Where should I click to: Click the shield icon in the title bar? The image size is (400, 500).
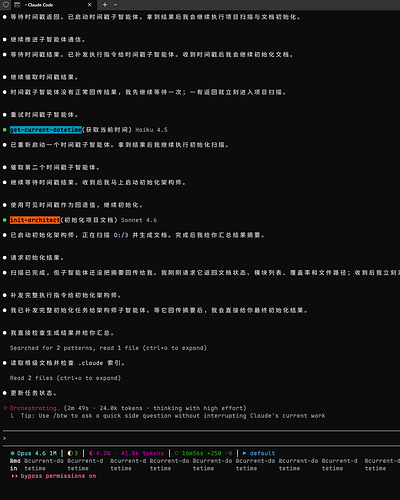click(6, 5)
